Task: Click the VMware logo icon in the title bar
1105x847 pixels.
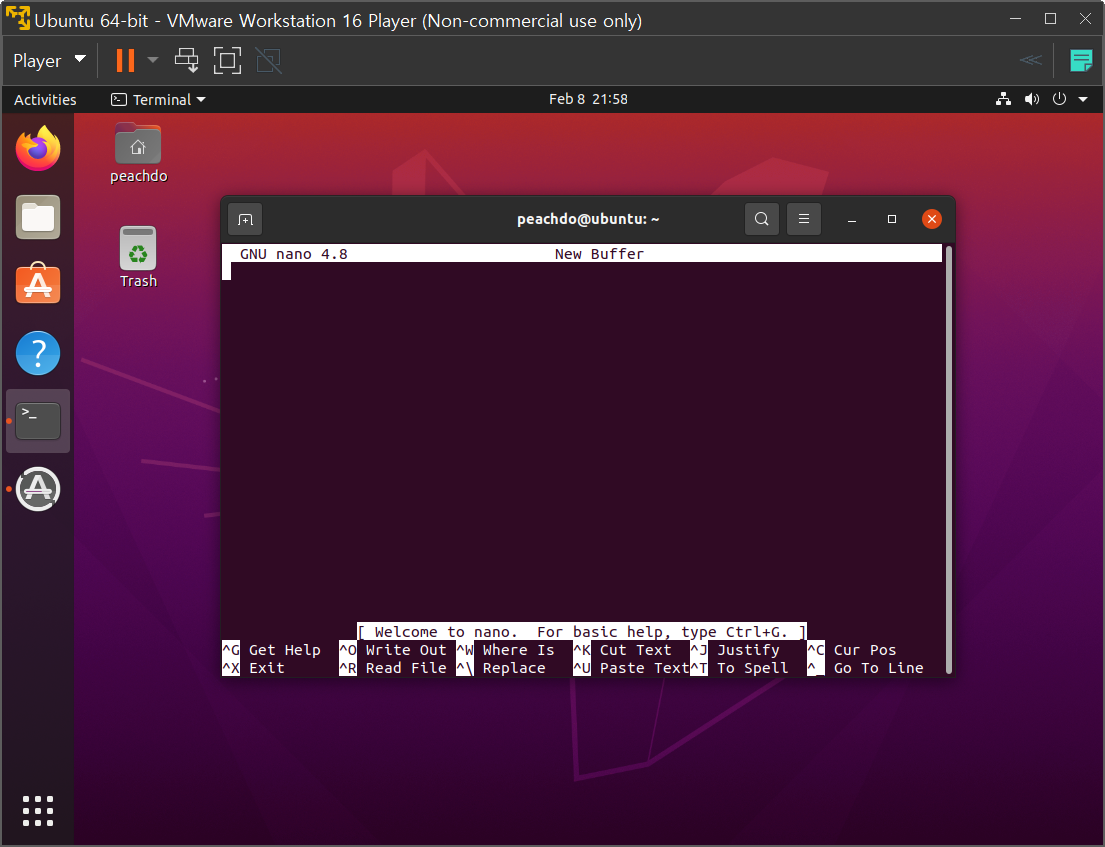Action: 18,19
